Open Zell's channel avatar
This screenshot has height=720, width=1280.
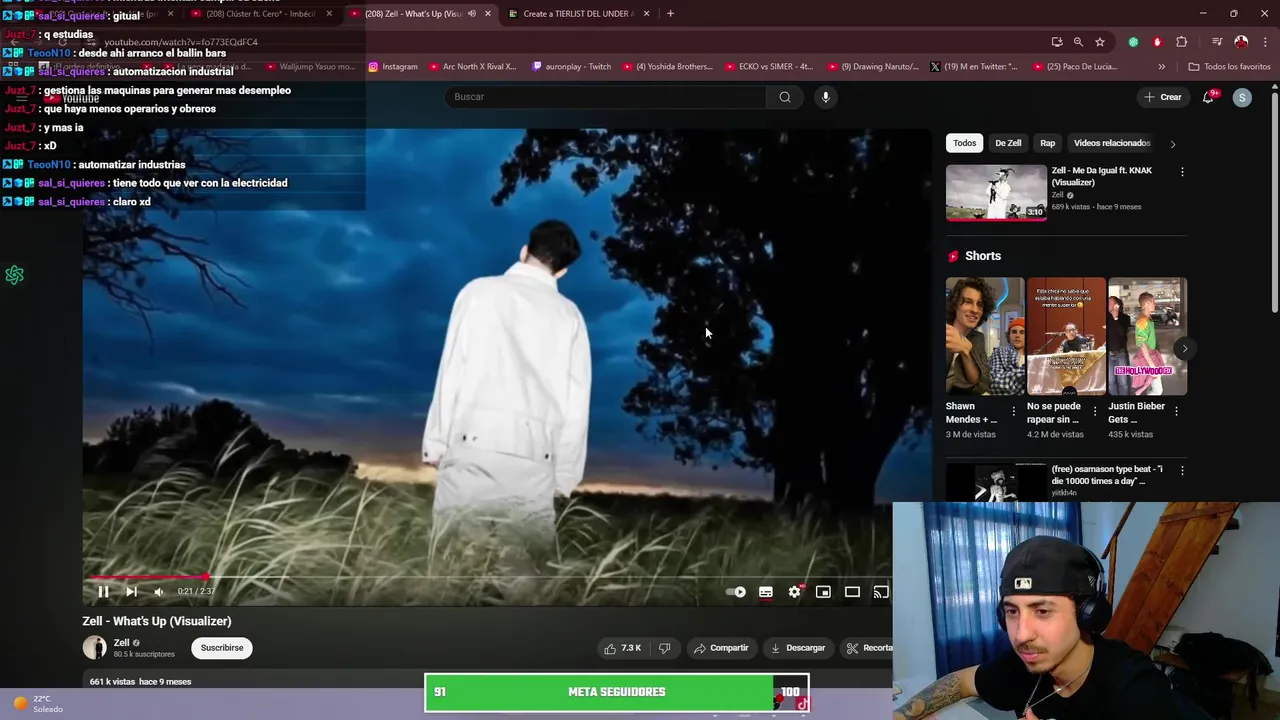pos(95,648)
